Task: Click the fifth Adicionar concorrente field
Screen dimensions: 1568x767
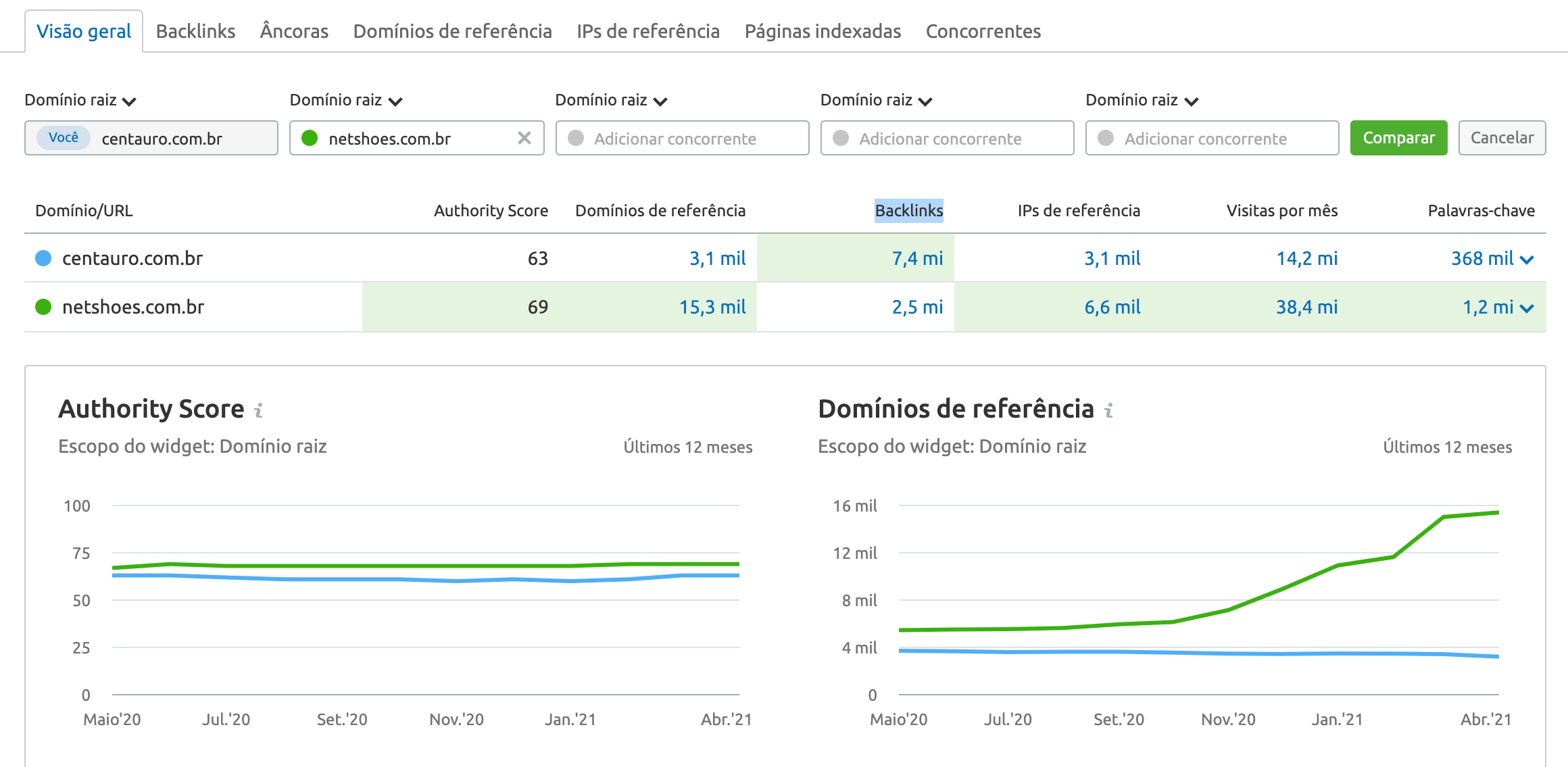Action: click(1212, 138)
